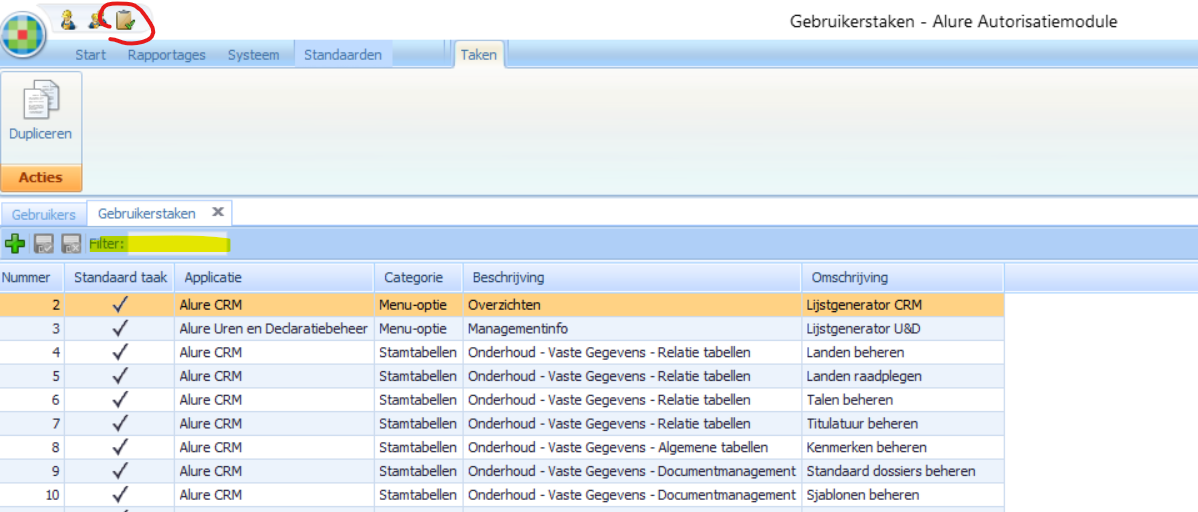Open the Rapportages ribbon tab
The width and height of the screenshot is (1198, 512).
(166, 55)
